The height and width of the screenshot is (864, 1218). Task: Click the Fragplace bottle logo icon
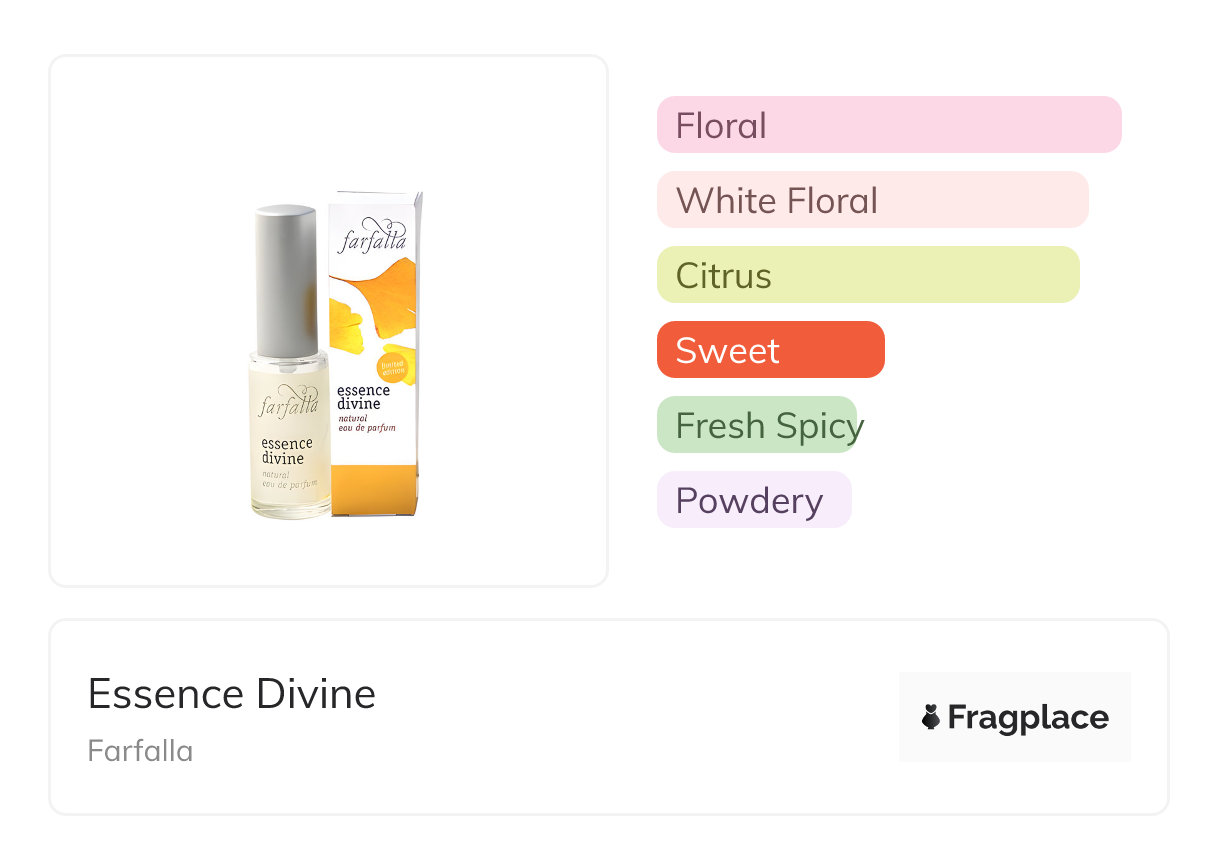tap(931, 717)
